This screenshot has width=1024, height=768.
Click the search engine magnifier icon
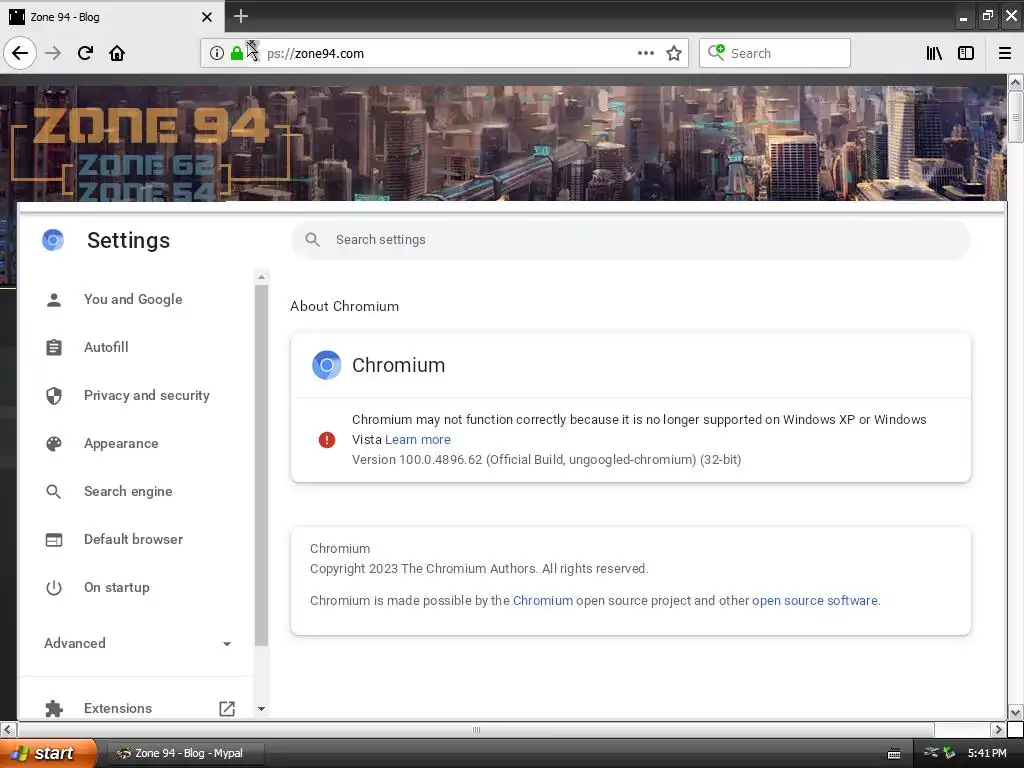coord(716,52)
